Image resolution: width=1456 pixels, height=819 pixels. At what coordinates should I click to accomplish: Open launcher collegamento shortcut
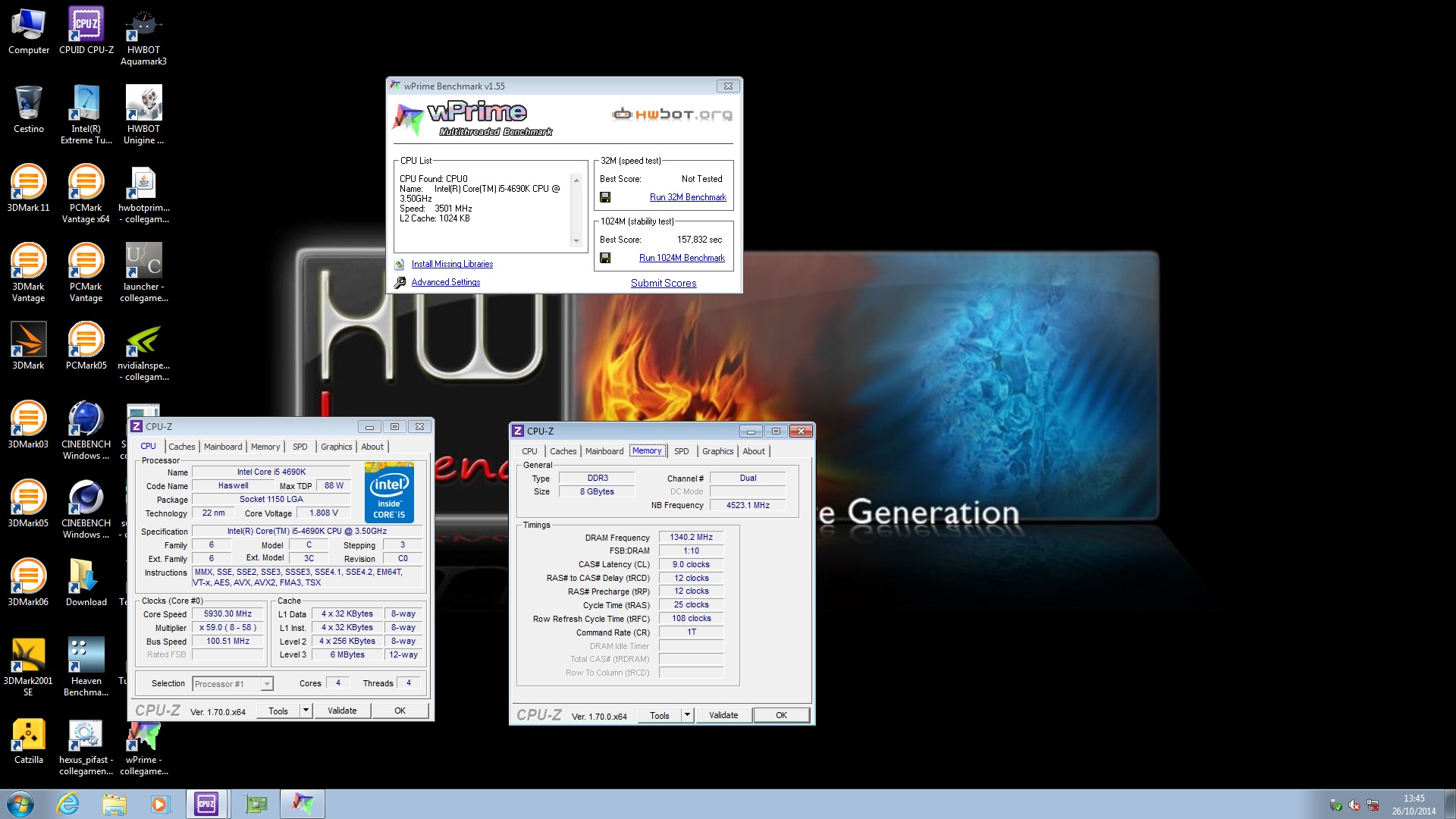tap(143, 273)
